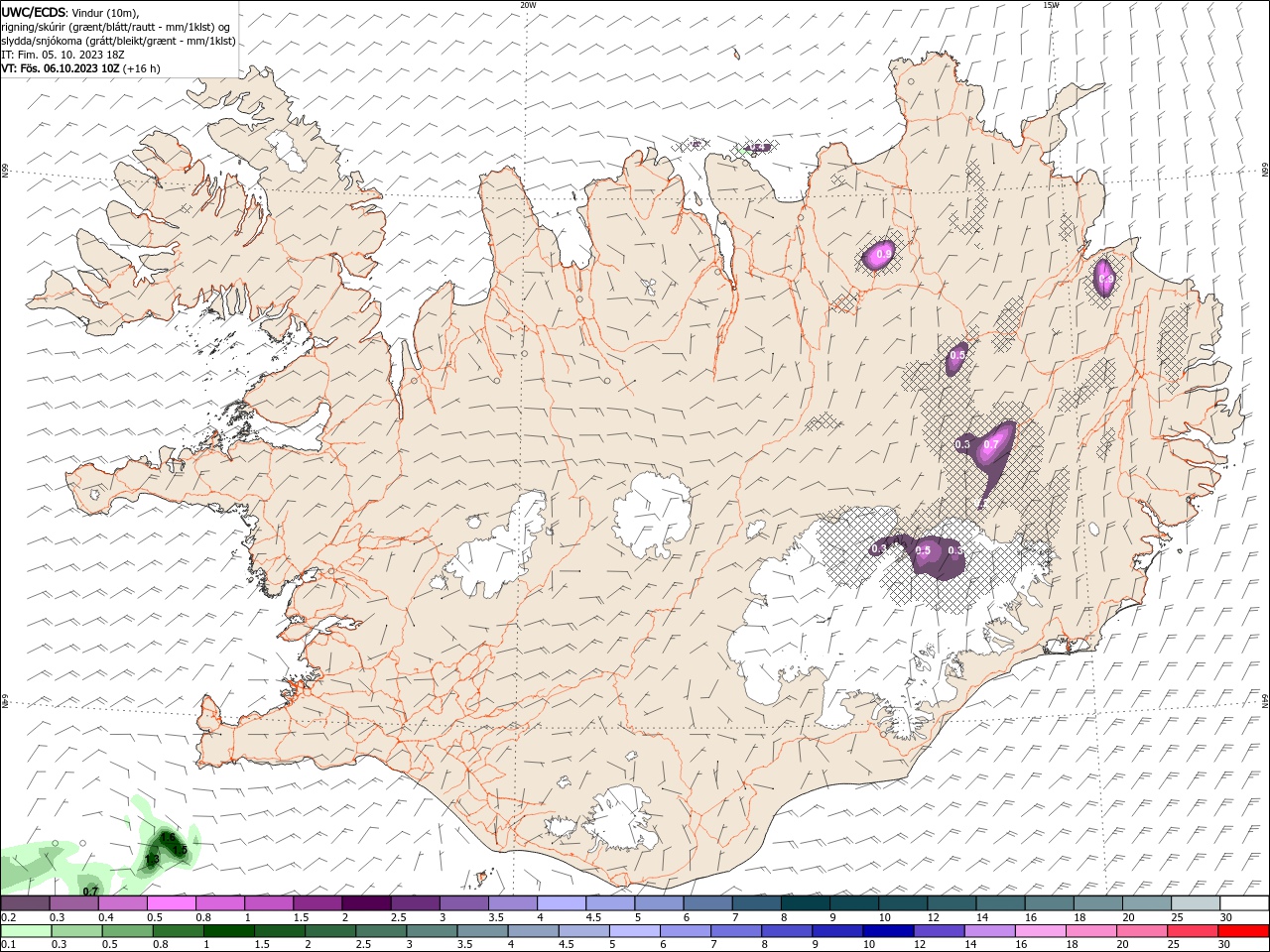Click the 15W longitude label at the top

click(x=1051, y=5)
